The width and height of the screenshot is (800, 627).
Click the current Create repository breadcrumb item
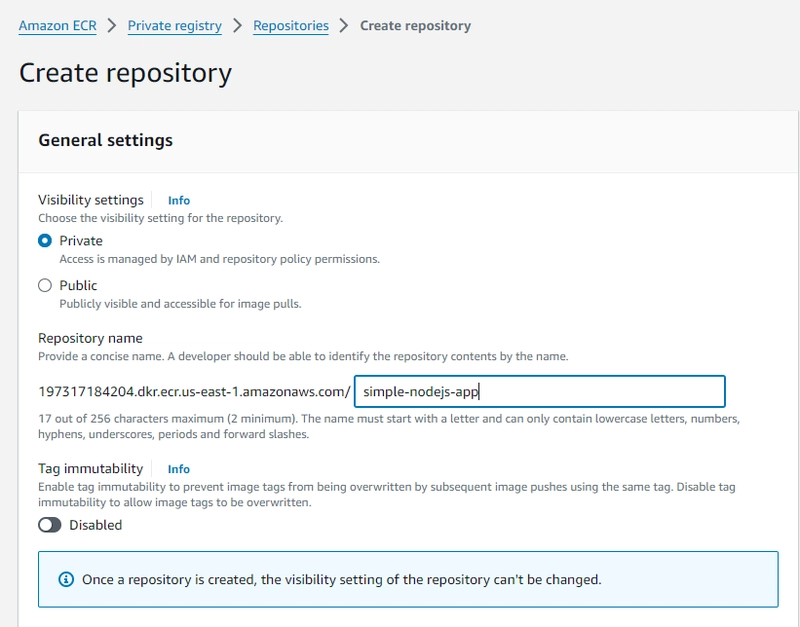click(x=415, y=26)
